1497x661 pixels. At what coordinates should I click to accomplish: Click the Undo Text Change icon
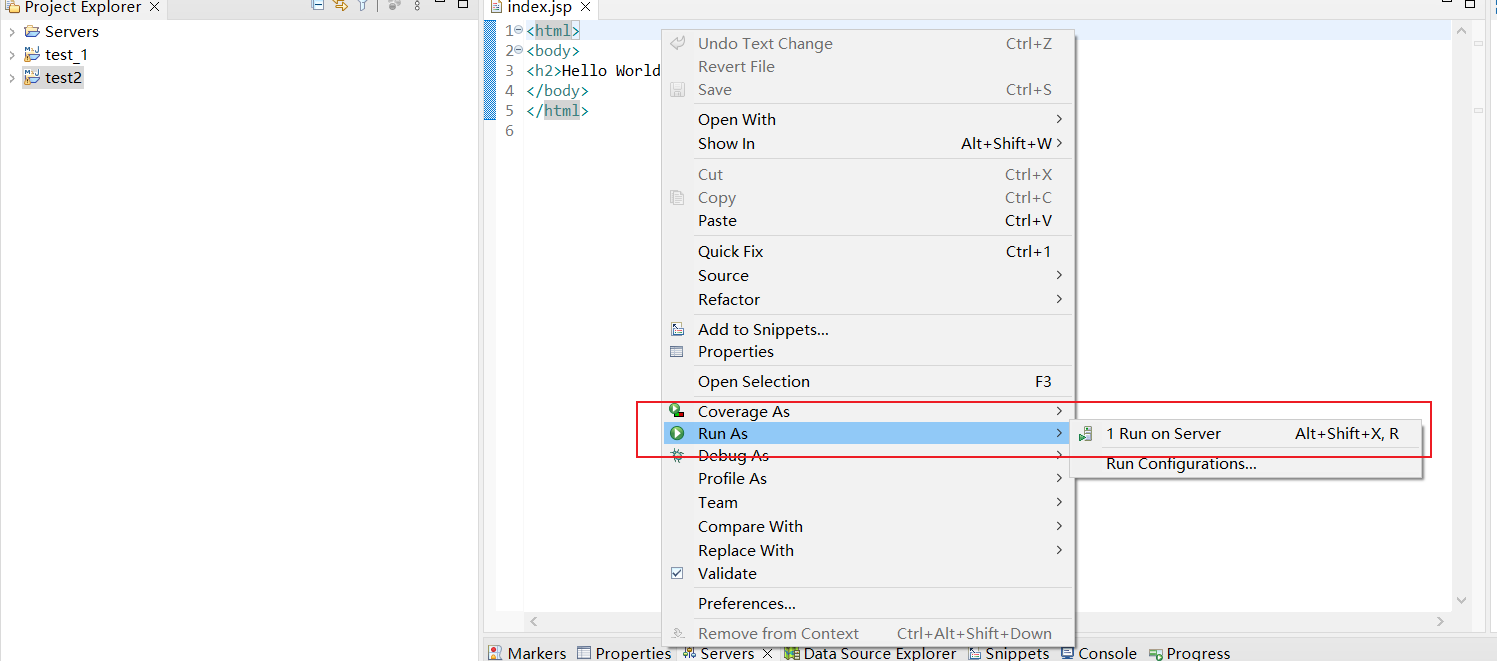[677, 43]
